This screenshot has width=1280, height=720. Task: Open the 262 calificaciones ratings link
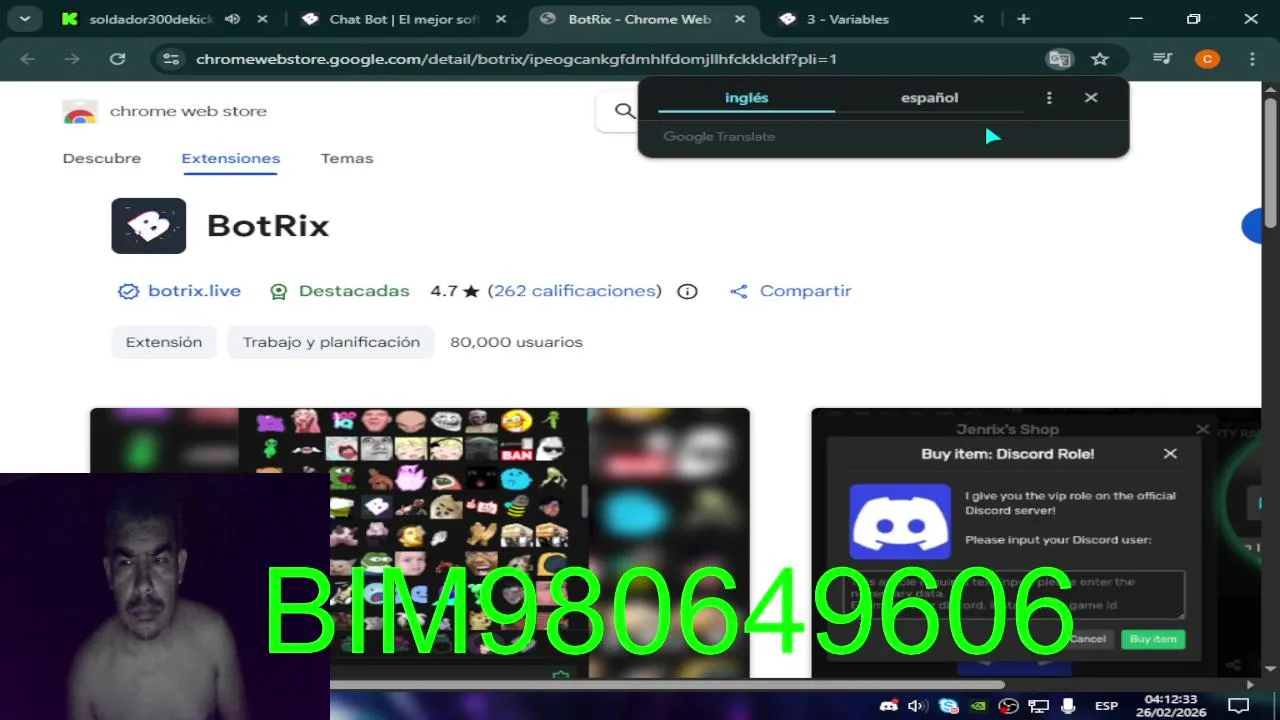(575, 291)
